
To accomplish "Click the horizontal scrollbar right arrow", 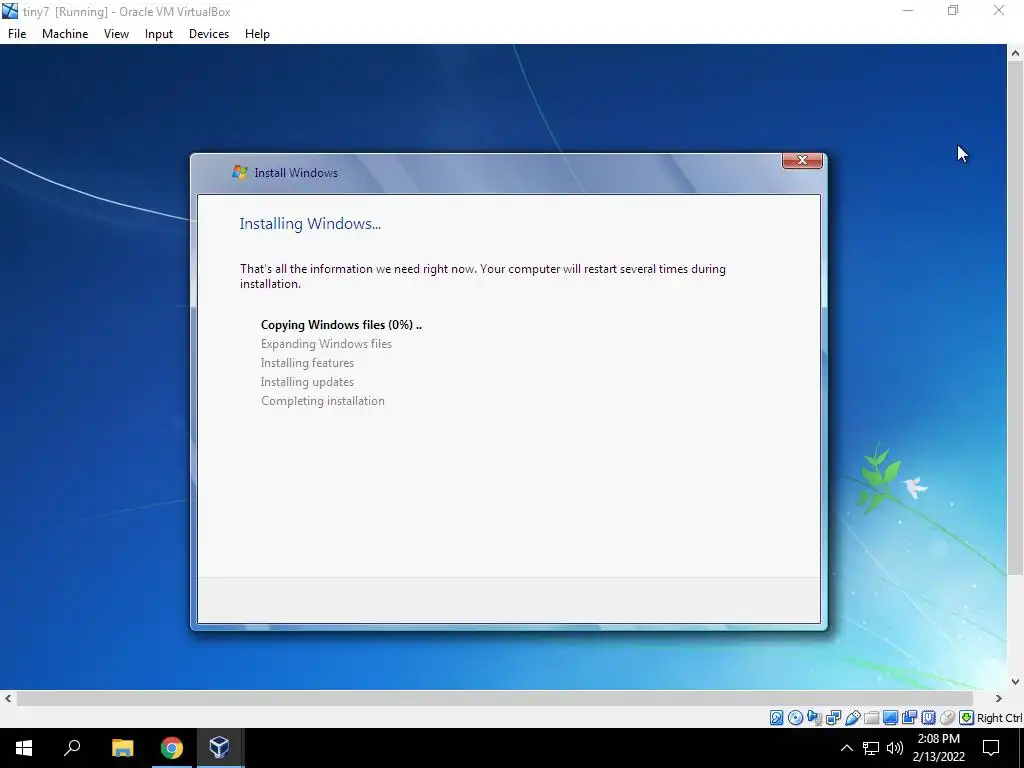I will 999,698.
